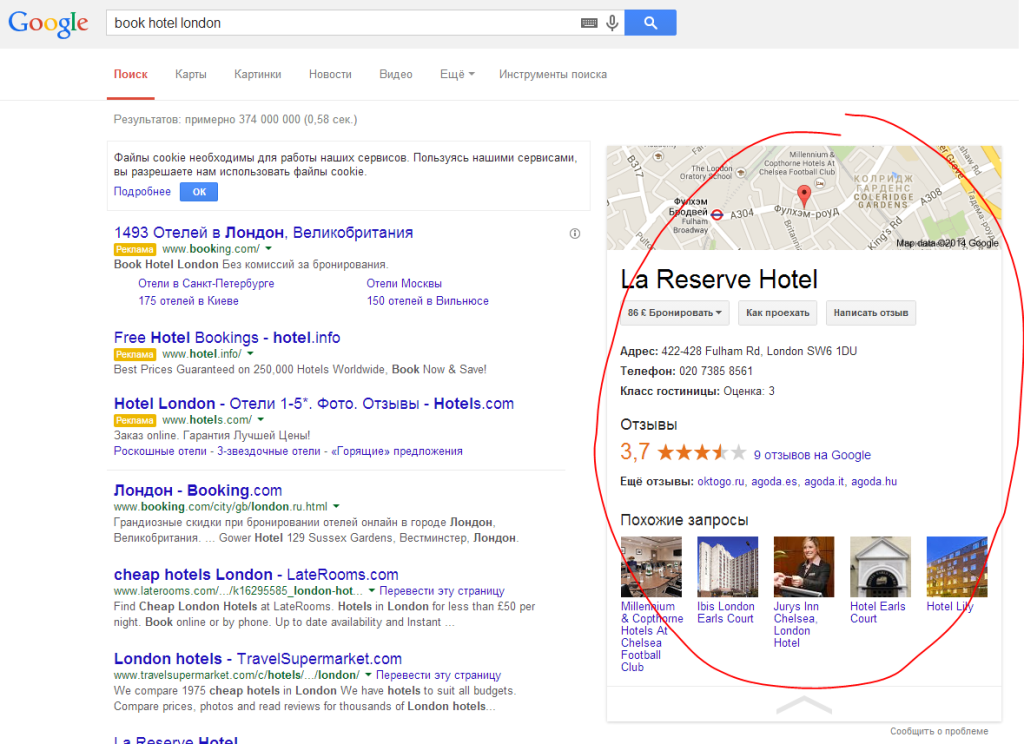Switch to the Видео tab
Image resolution: width=1024 pixels, height=744 pixels.
click(x=396, y=74)
